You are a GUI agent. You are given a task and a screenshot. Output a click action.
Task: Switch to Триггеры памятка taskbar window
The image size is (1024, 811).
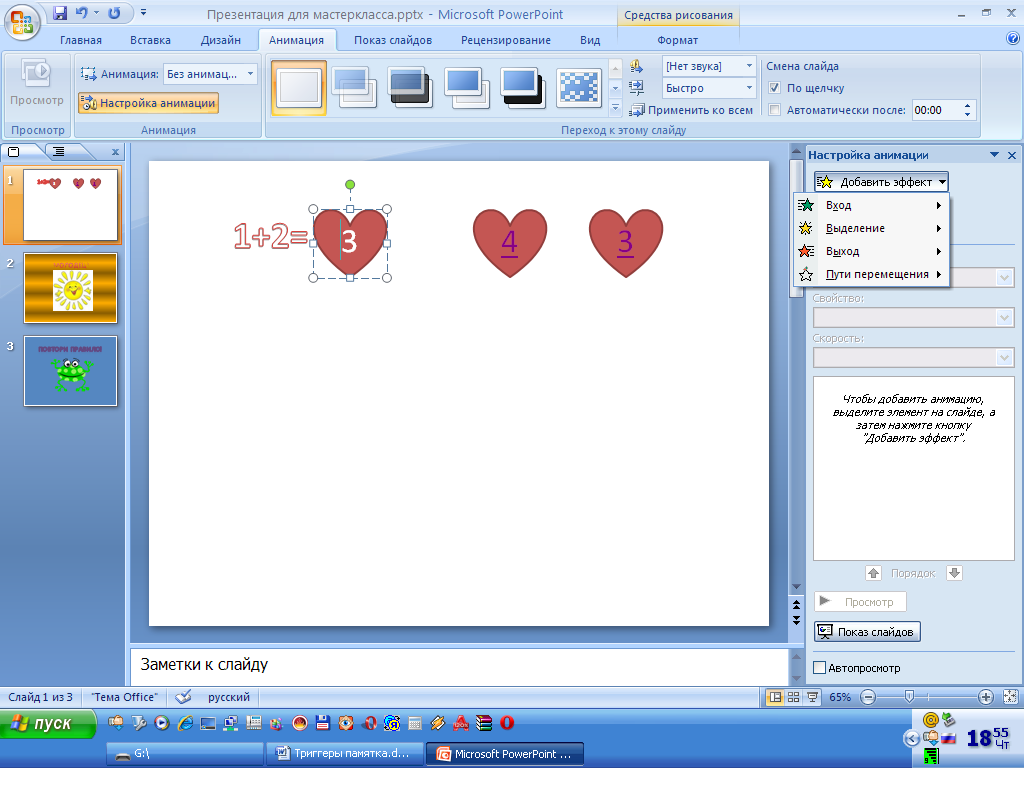coord(345,754)
